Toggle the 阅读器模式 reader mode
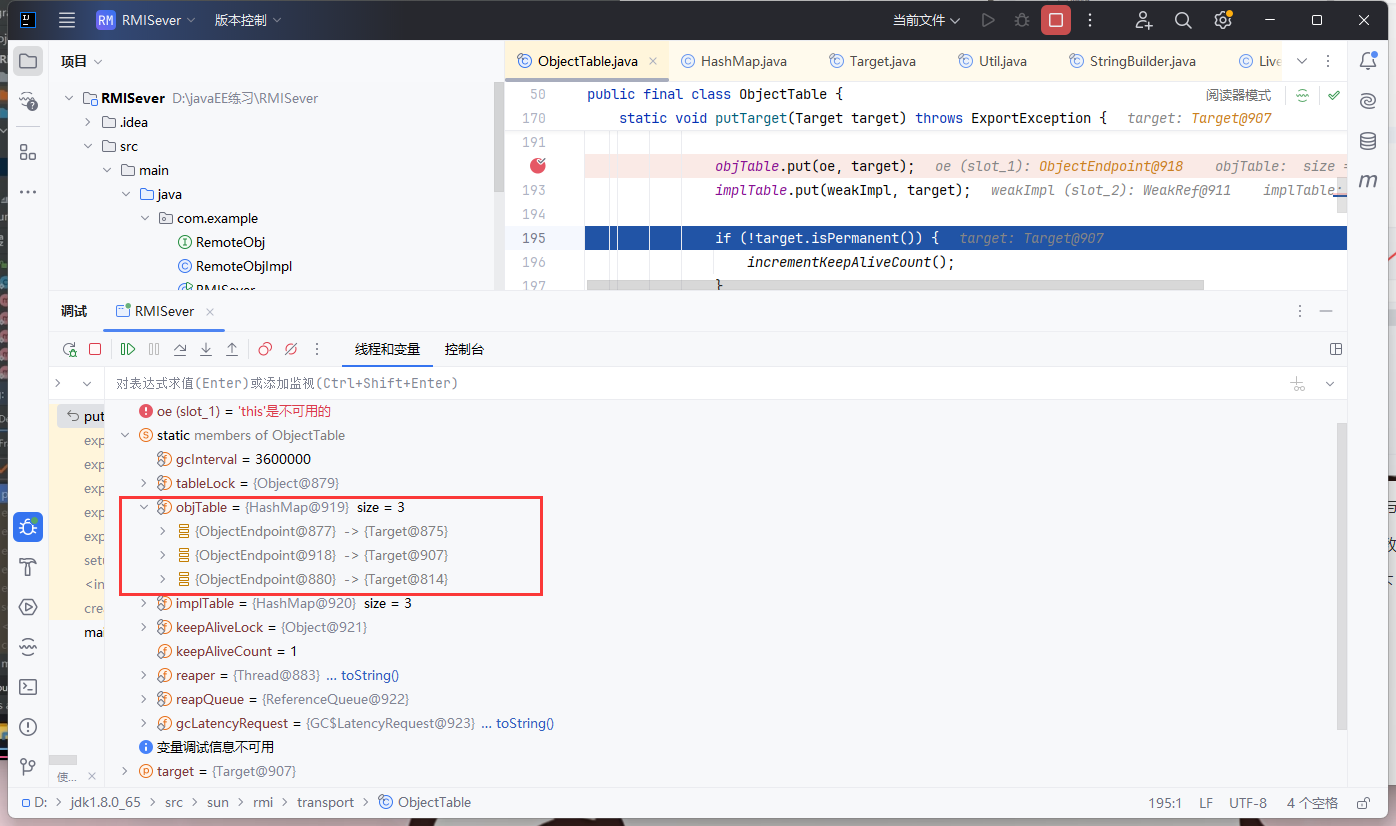 pyautogui.click(x=1238, y=96)
